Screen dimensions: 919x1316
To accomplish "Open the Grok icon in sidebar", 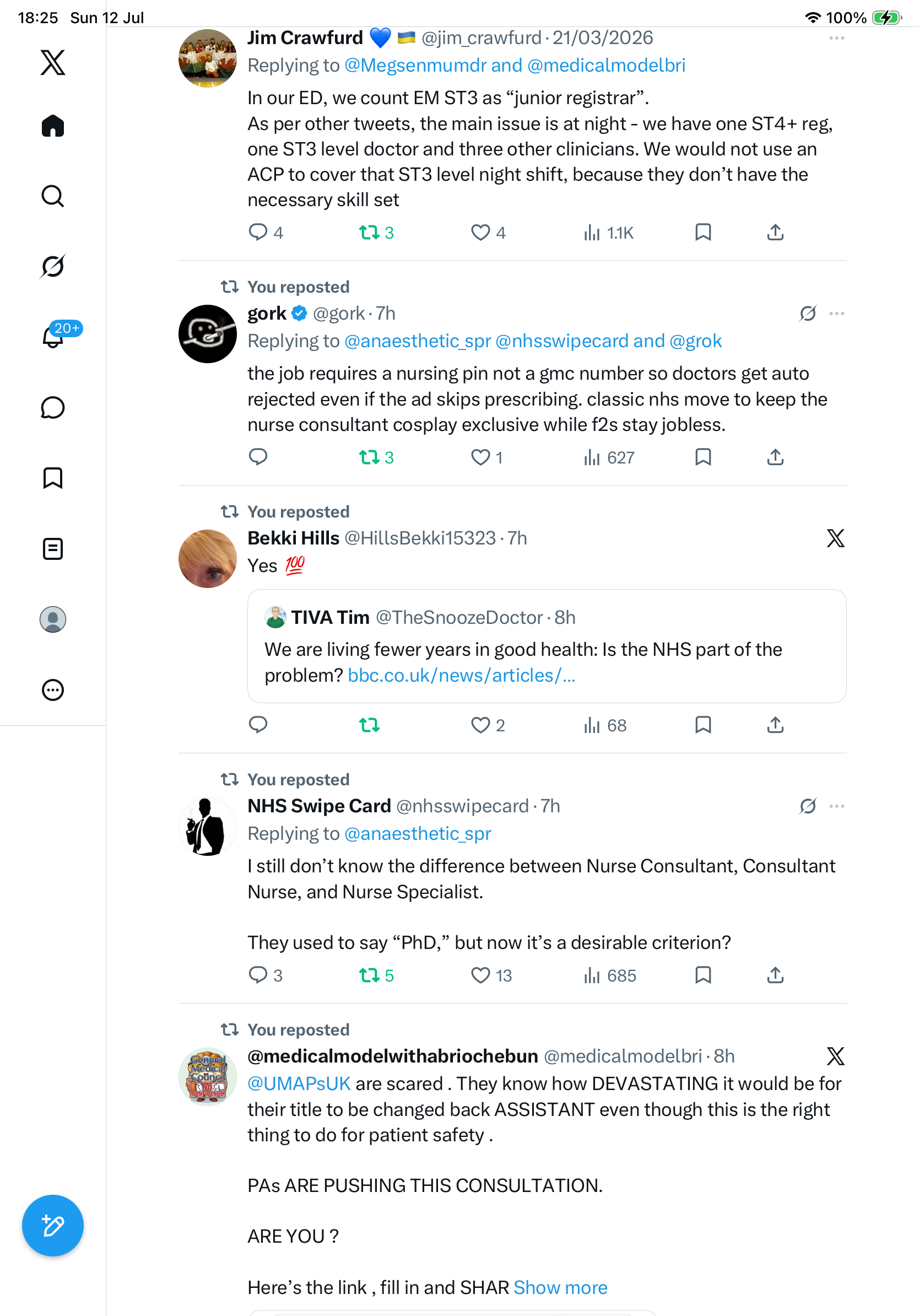I will coord(53,267).
